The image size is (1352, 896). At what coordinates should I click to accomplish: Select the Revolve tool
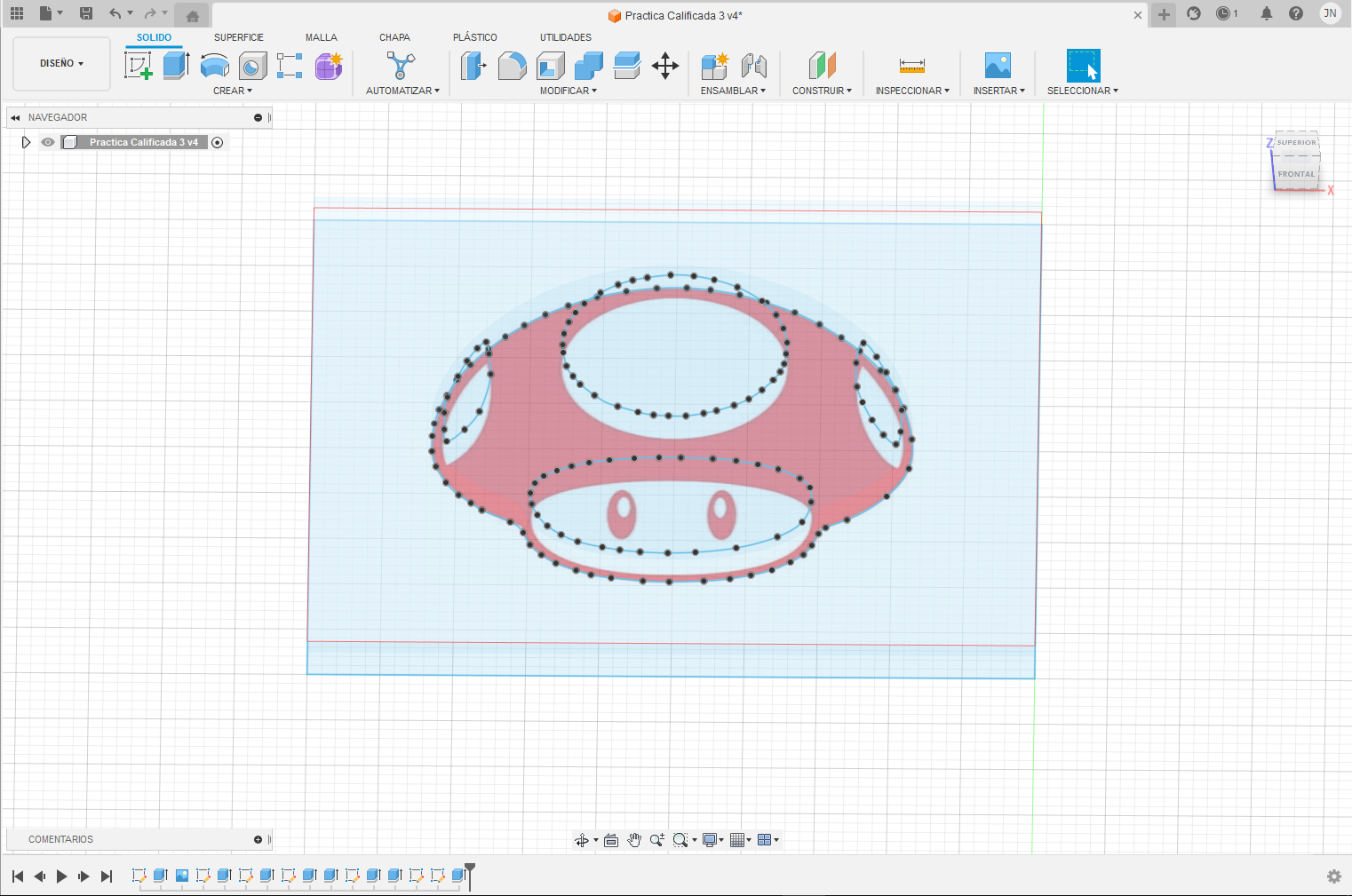point(215,66)
